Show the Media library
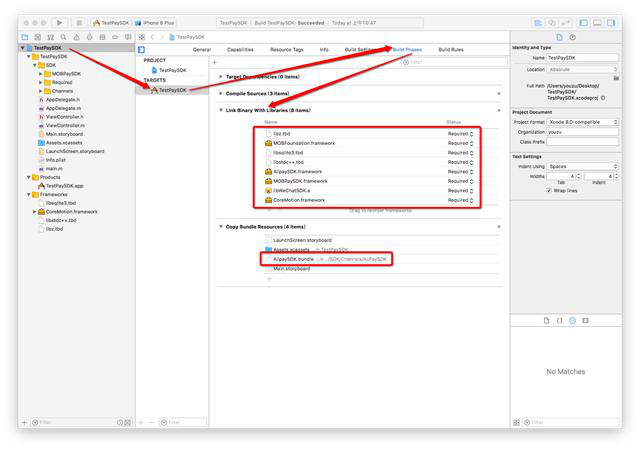 (586, 321)
